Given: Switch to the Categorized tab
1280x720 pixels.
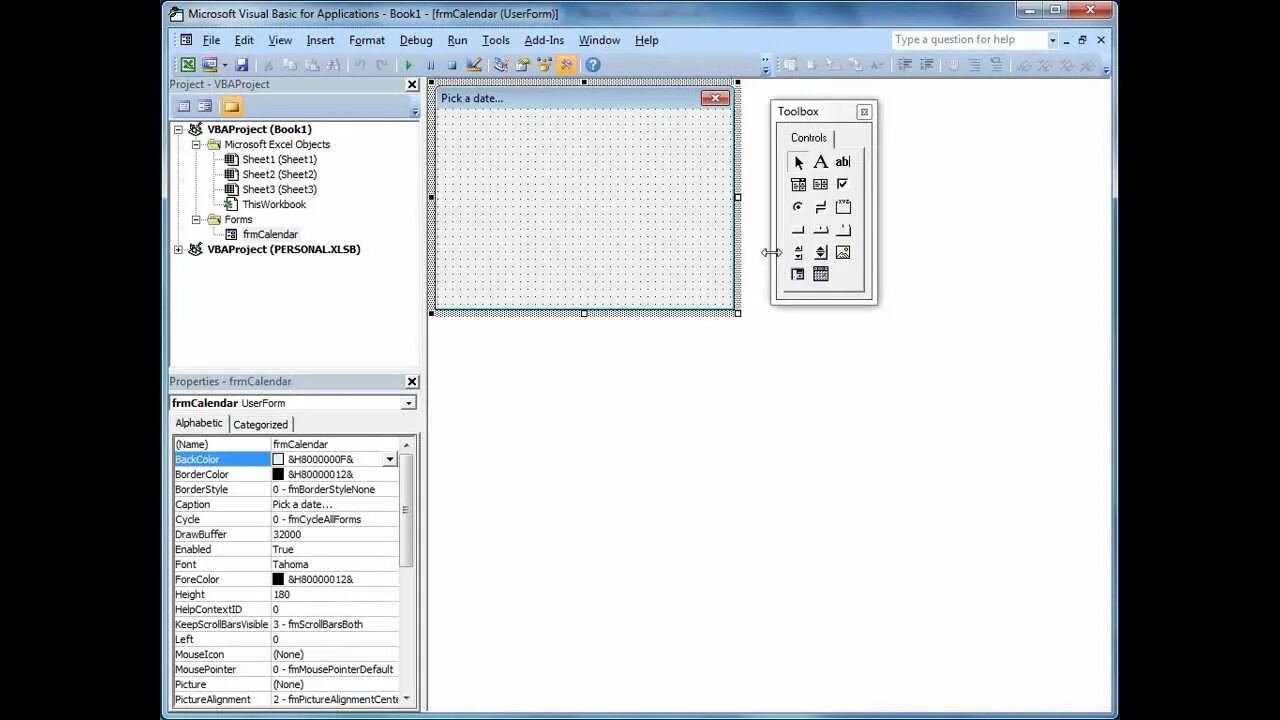Looking at the screenshot, I should tap(261, 424).
